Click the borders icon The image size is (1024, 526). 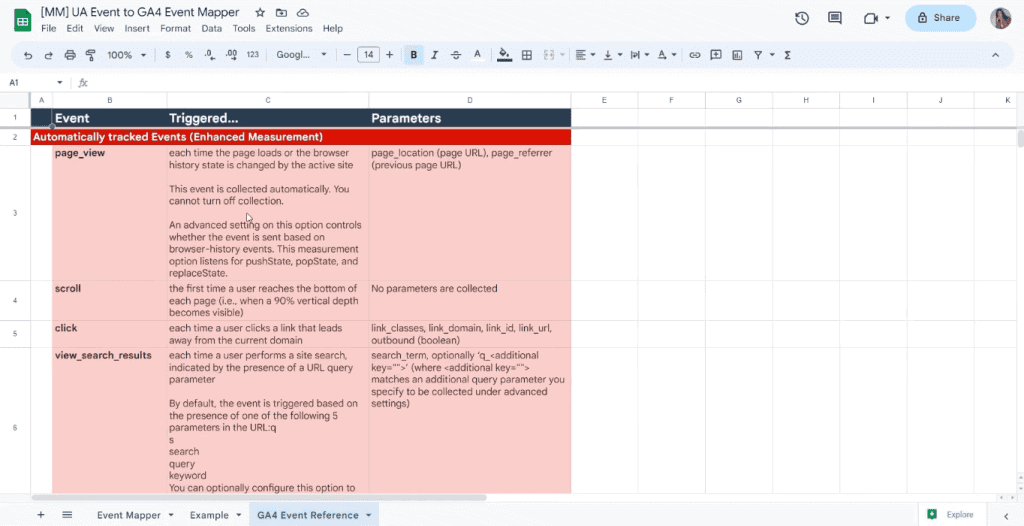527,55
